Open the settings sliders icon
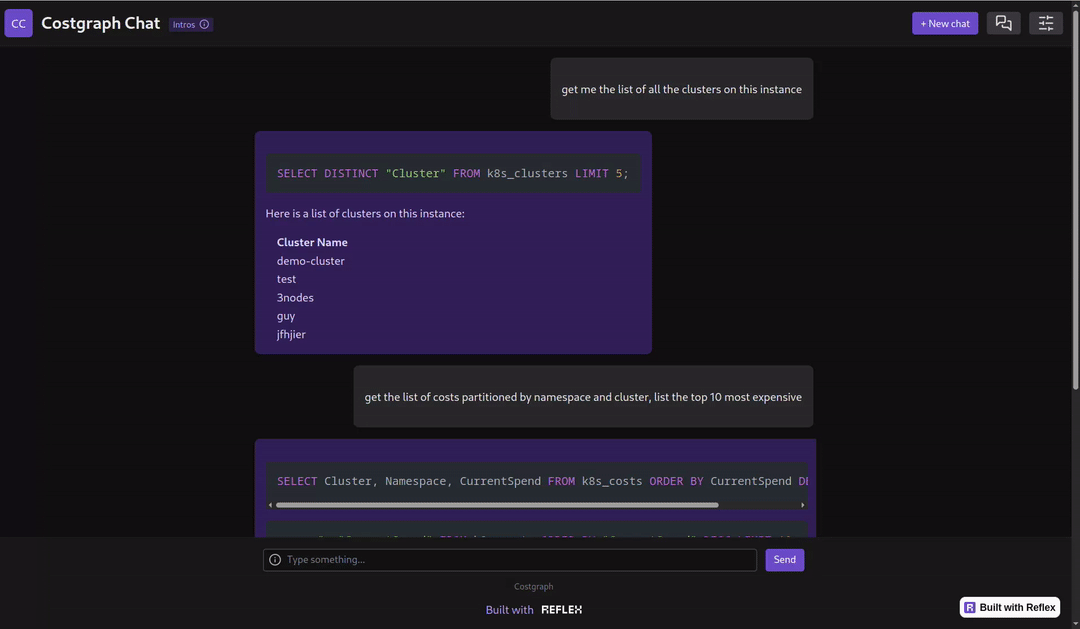Viewport: 1080px width, 629px height. pyautogui.click(x=1045, y=22)
